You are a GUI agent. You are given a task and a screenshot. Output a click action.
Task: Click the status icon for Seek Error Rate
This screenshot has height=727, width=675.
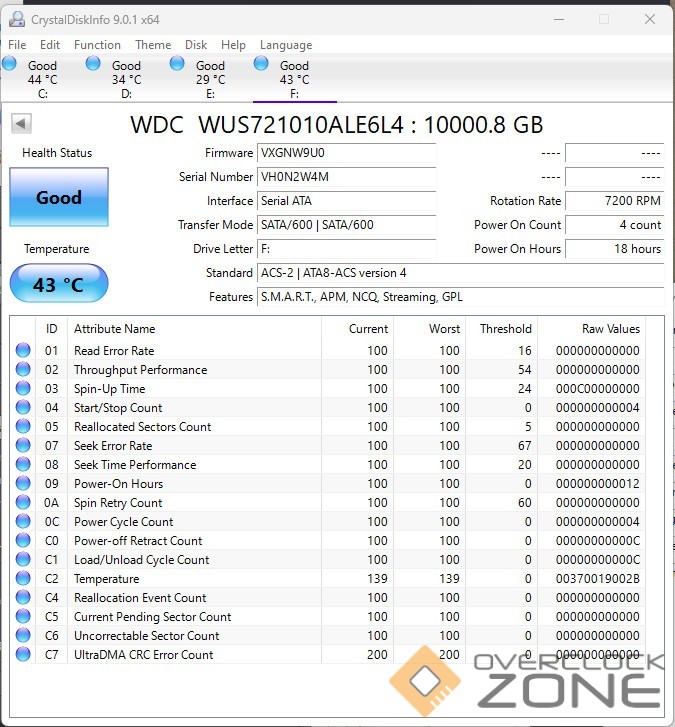tap(23, 445)
